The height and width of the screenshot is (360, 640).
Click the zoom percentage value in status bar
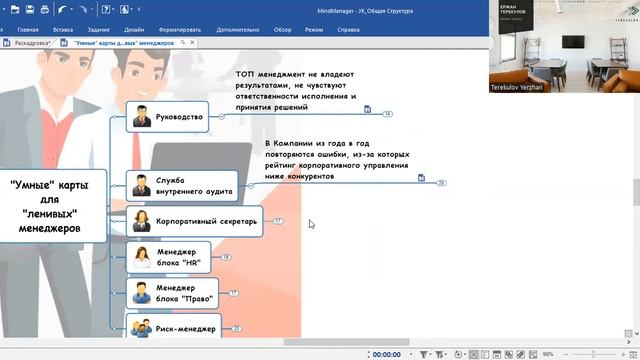(x=548, y=355)
